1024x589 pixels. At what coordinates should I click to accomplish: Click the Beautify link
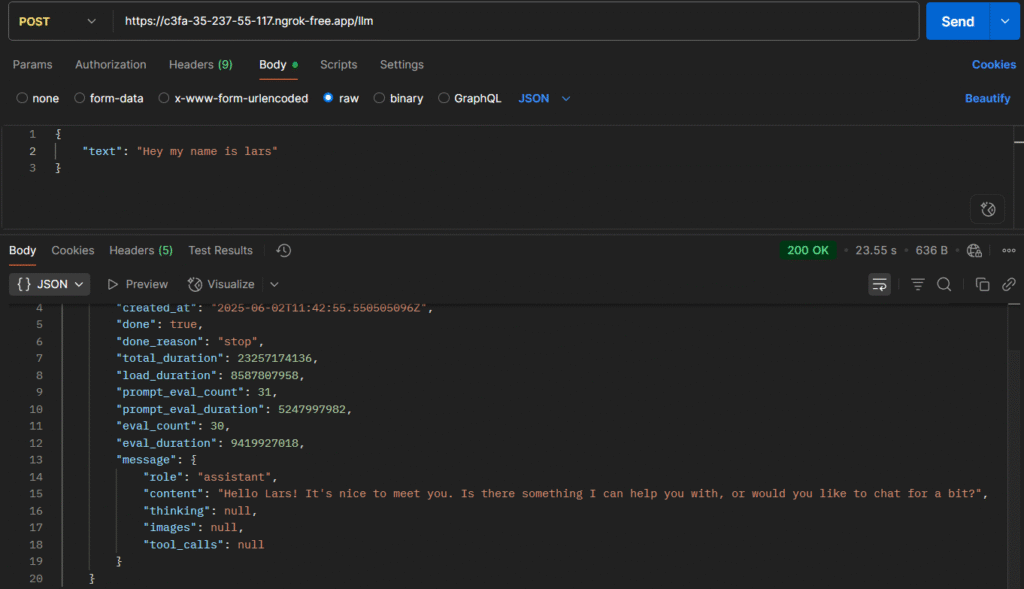987,99
